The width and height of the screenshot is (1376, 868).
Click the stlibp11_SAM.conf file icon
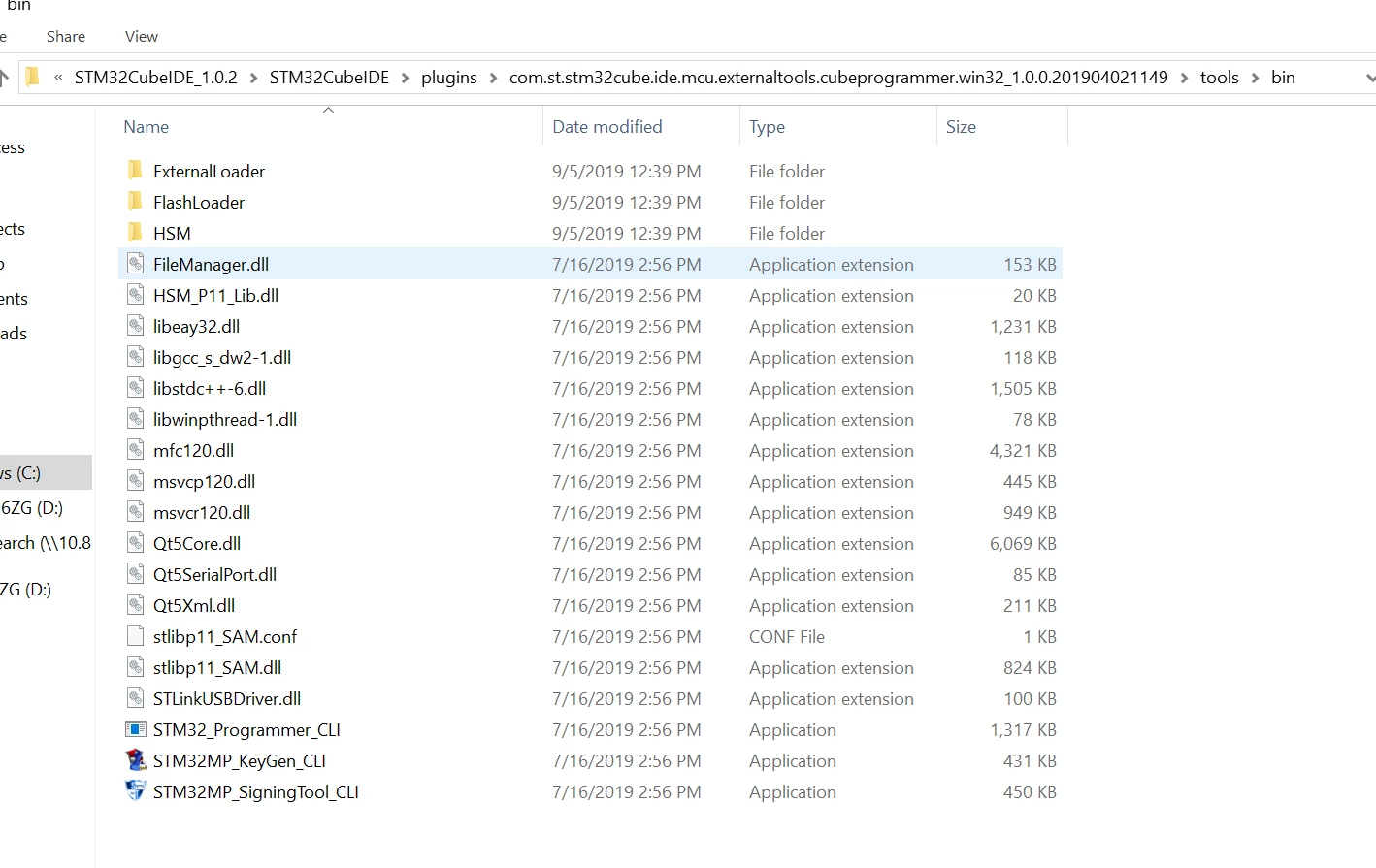click(136, 636)
